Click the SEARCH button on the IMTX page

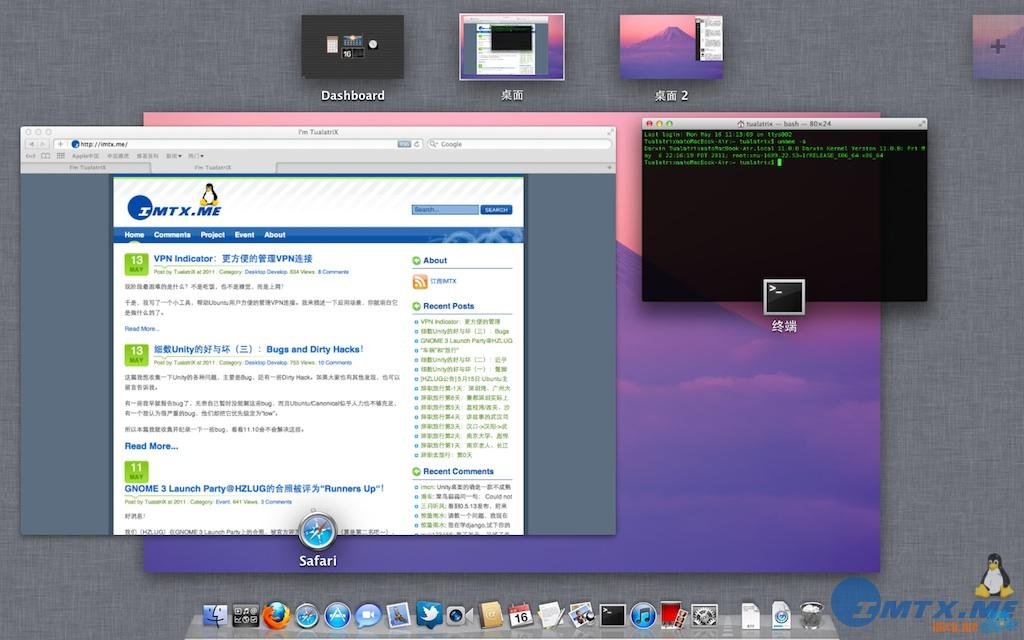pos(496,210)
